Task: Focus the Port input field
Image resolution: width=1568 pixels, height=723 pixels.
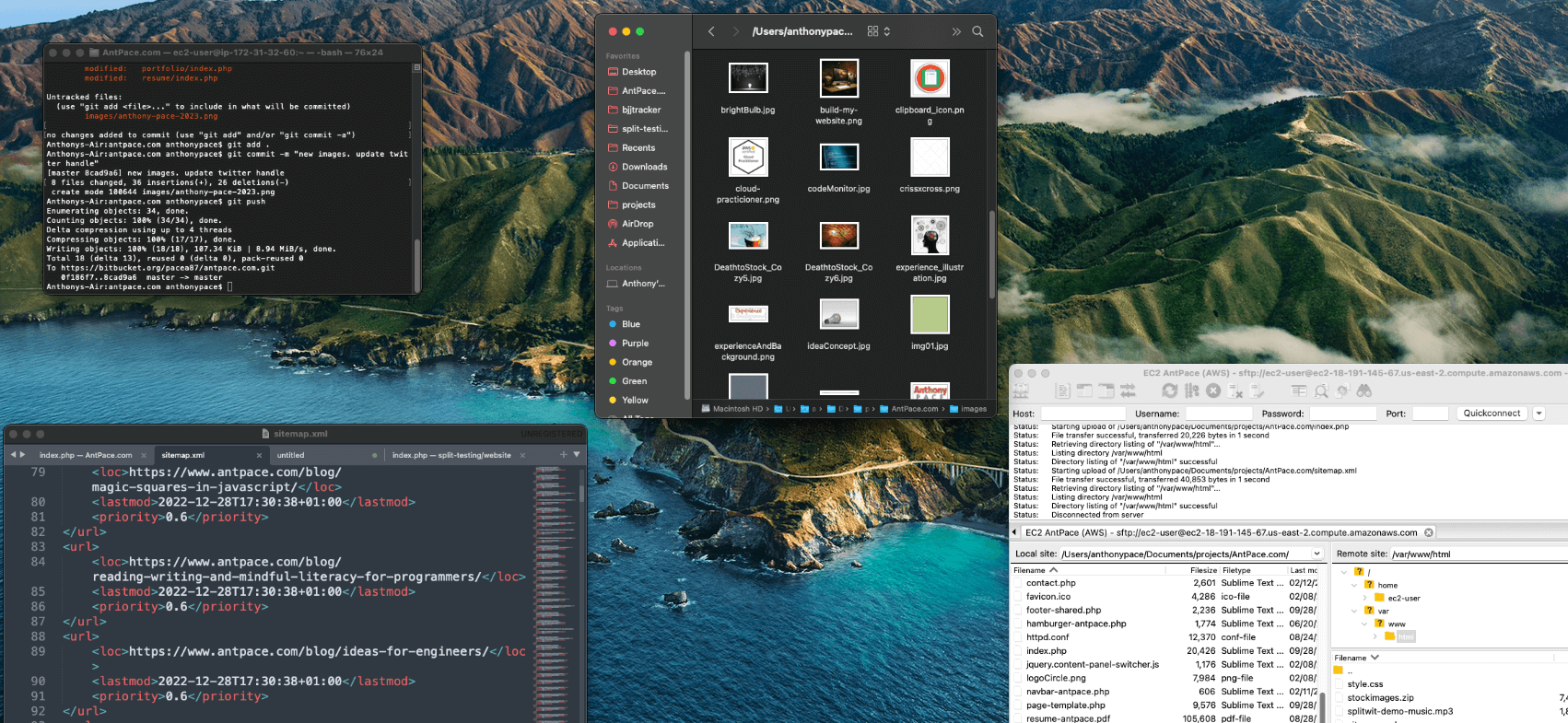Action: (1431, 414)
